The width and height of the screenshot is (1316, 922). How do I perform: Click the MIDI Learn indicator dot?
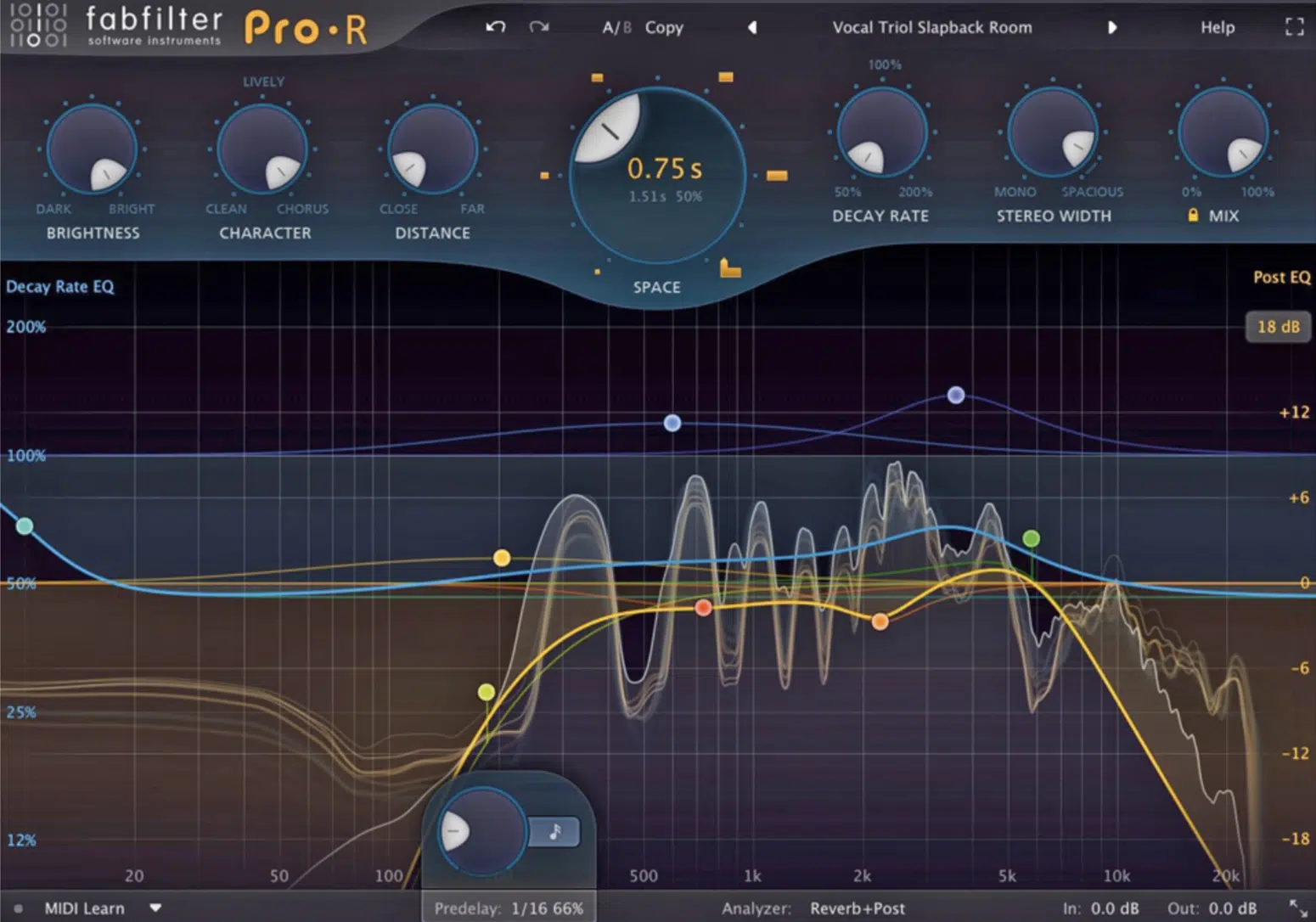pyautogui.click(x=18, y=908)
